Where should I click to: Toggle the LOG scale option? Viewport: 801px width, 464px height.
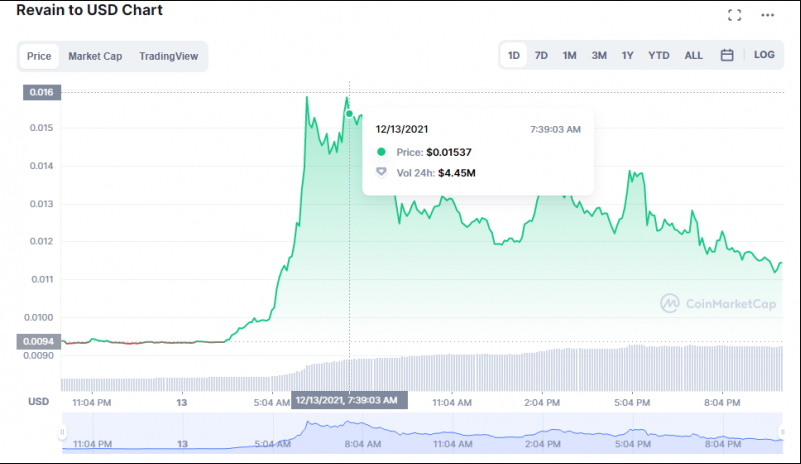click(764, 55)
